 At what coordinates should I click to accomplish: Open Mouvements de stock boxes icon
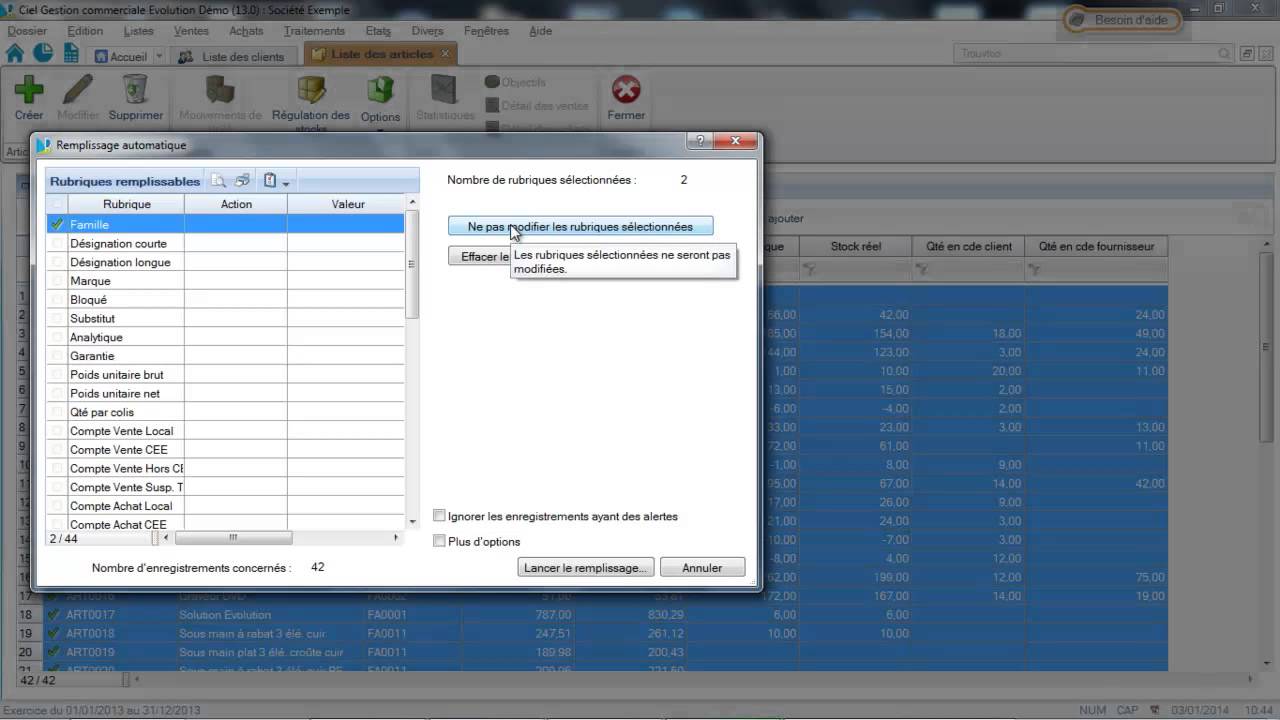(220, 89)
